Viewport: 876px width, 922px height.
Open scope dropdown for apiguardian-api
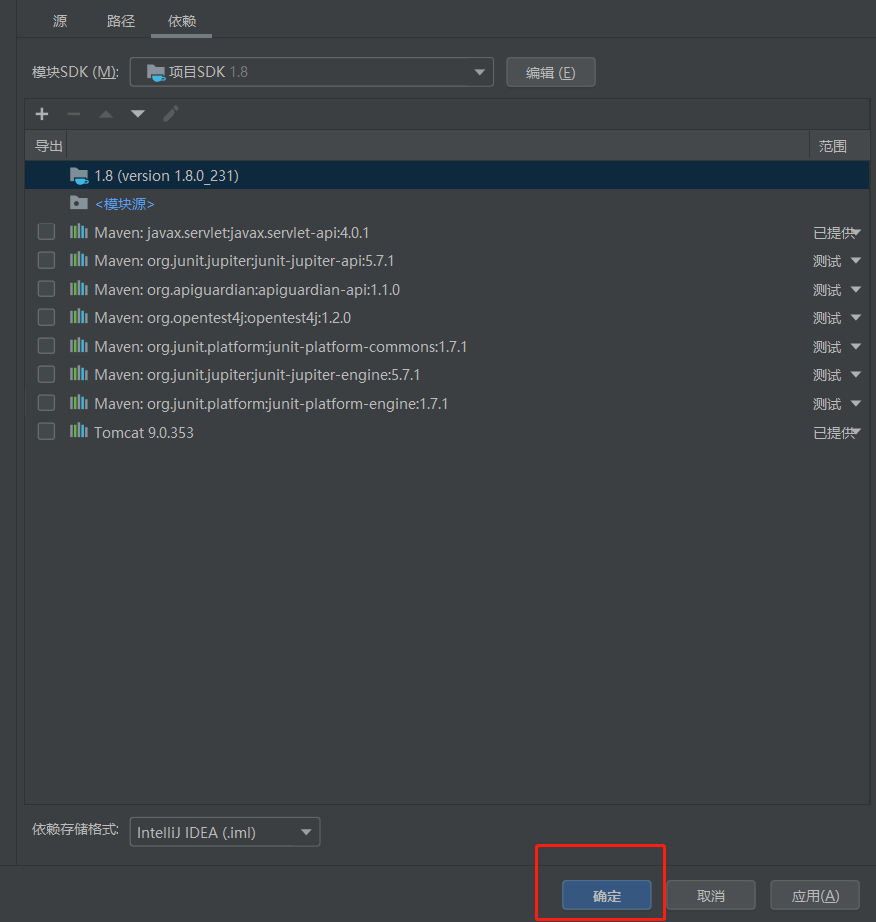pos(856,289)
